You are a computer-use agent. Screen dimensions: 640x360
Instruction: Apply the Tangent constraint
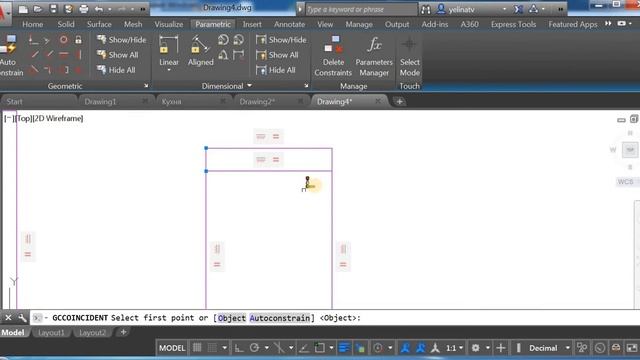(x=34, y=70)
